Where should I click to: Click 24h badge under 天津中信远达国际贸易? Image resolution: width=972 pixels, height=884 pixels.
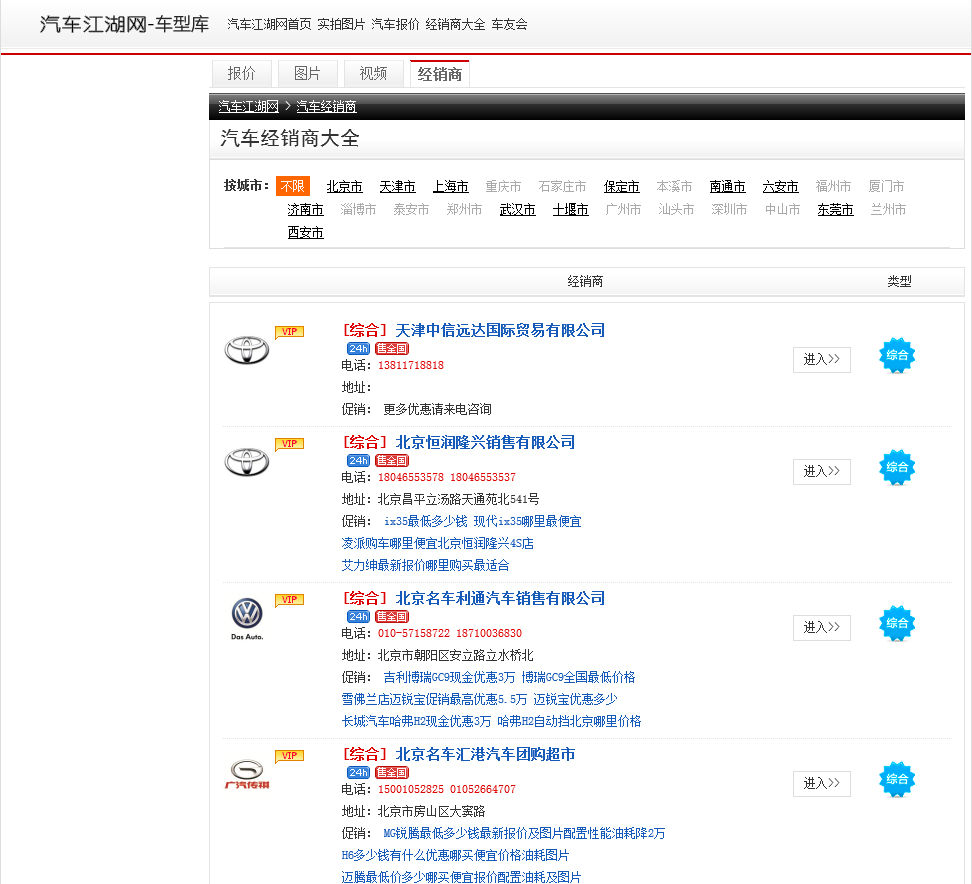pos(358,349)
